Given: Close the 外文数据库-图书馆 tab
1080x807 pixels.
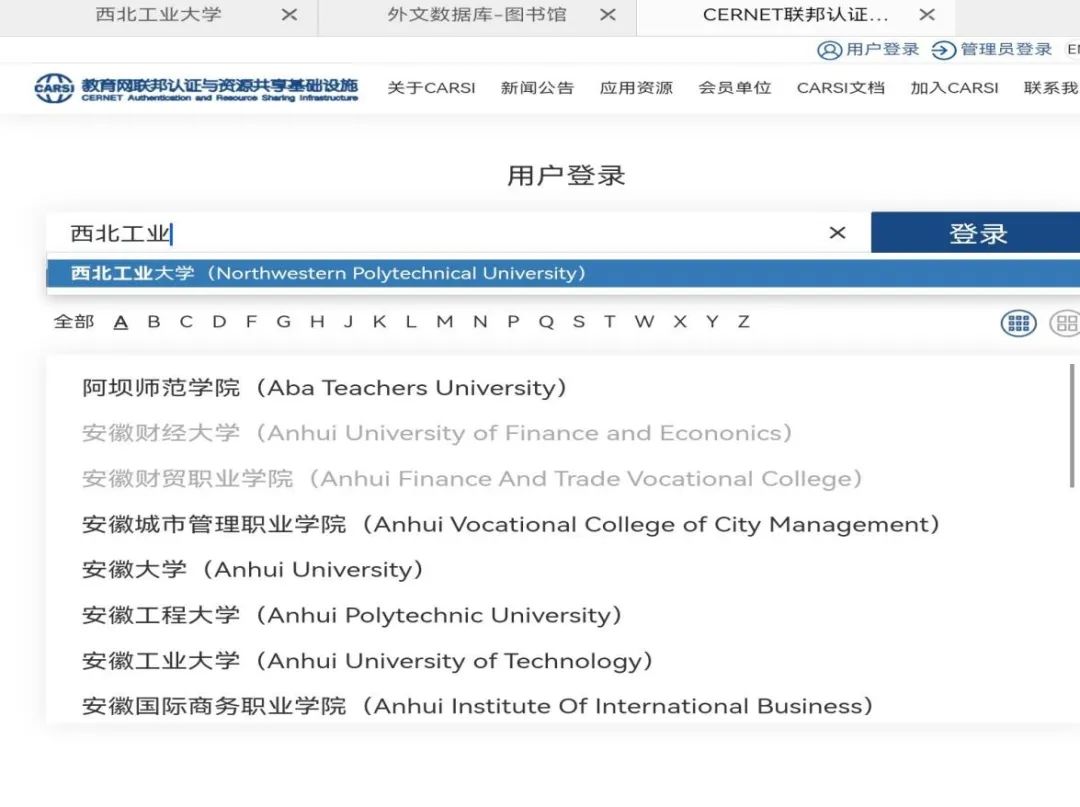Looking at the screenshot, I should point(608,14).
